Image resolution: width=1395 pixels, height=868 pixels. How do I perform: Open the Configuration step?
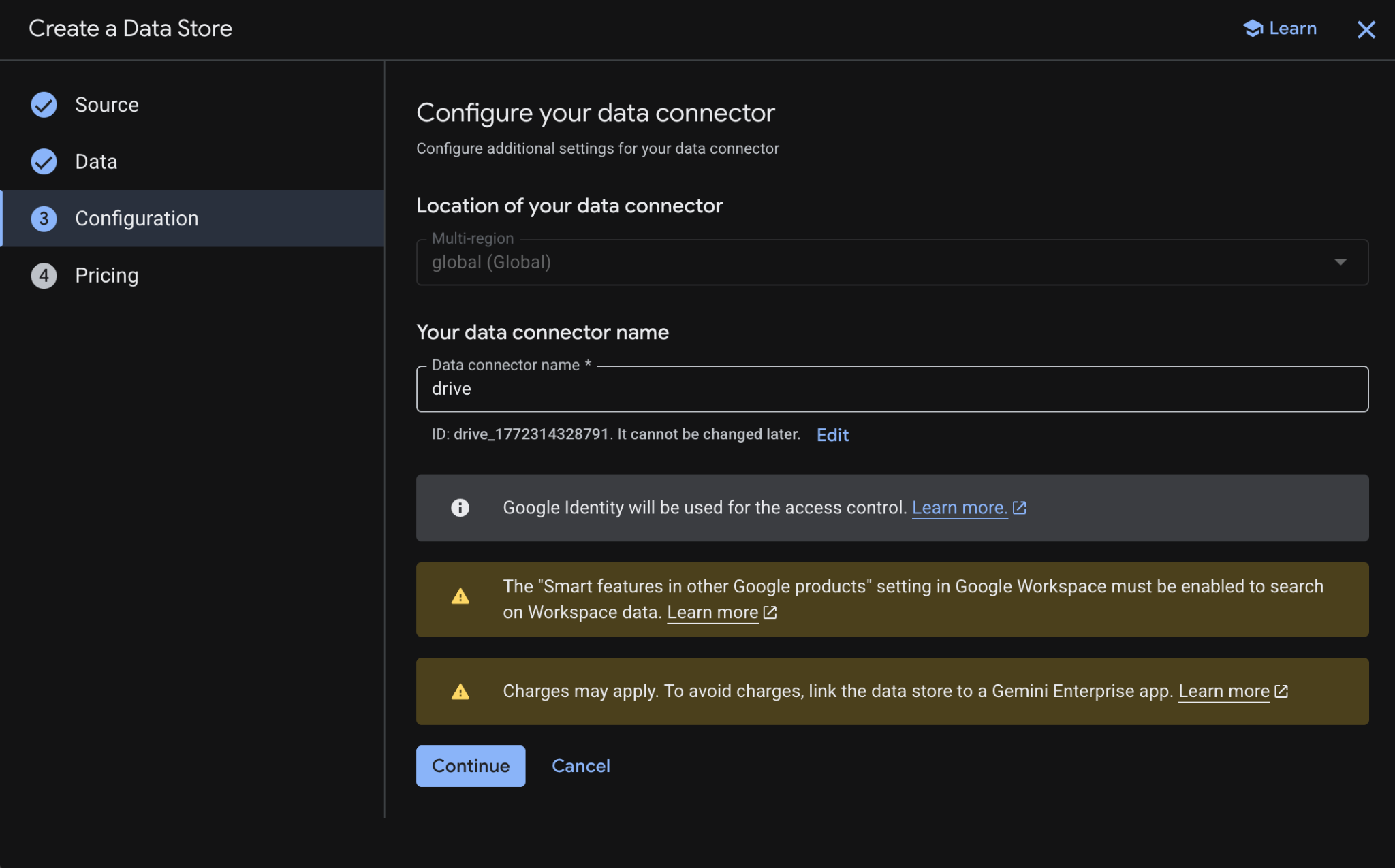(x=137, y=219)
